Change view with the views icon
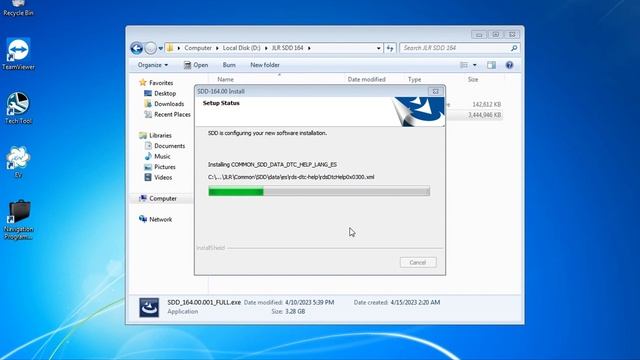640x360 pixels. (x=464, y=65)
